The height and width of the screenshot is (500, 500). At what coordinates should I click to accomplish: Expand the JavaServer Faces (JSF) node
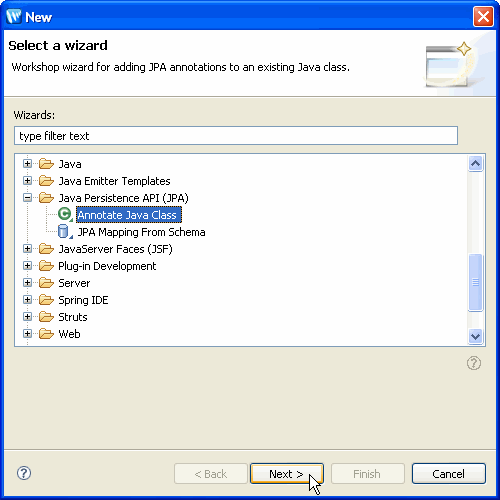tap(28, 249)
